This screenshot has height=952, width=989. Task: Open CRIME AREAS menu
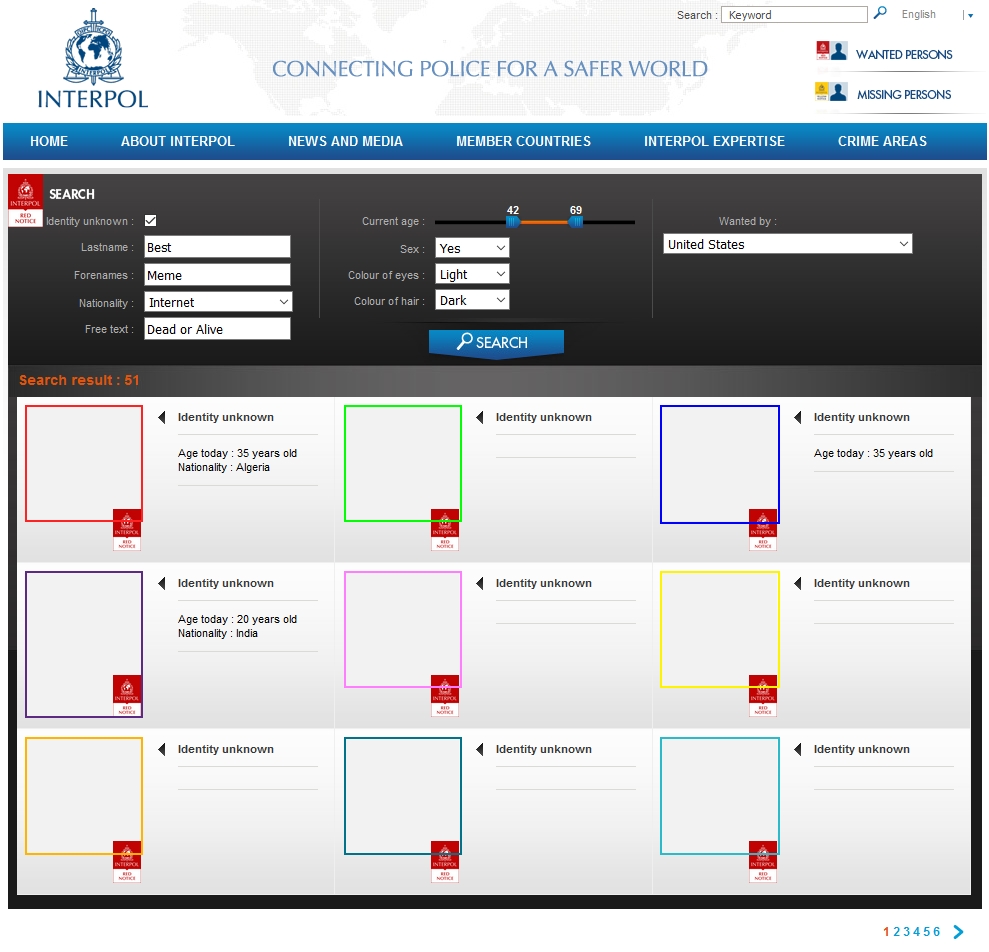point(882,141)
